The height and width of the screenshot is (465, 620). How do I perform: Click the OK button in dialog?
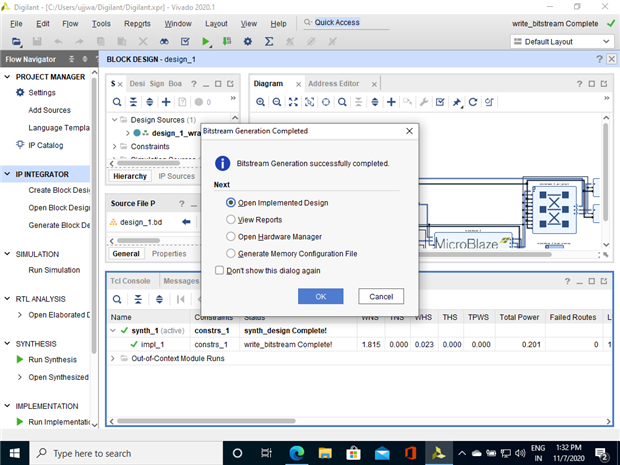321,296
